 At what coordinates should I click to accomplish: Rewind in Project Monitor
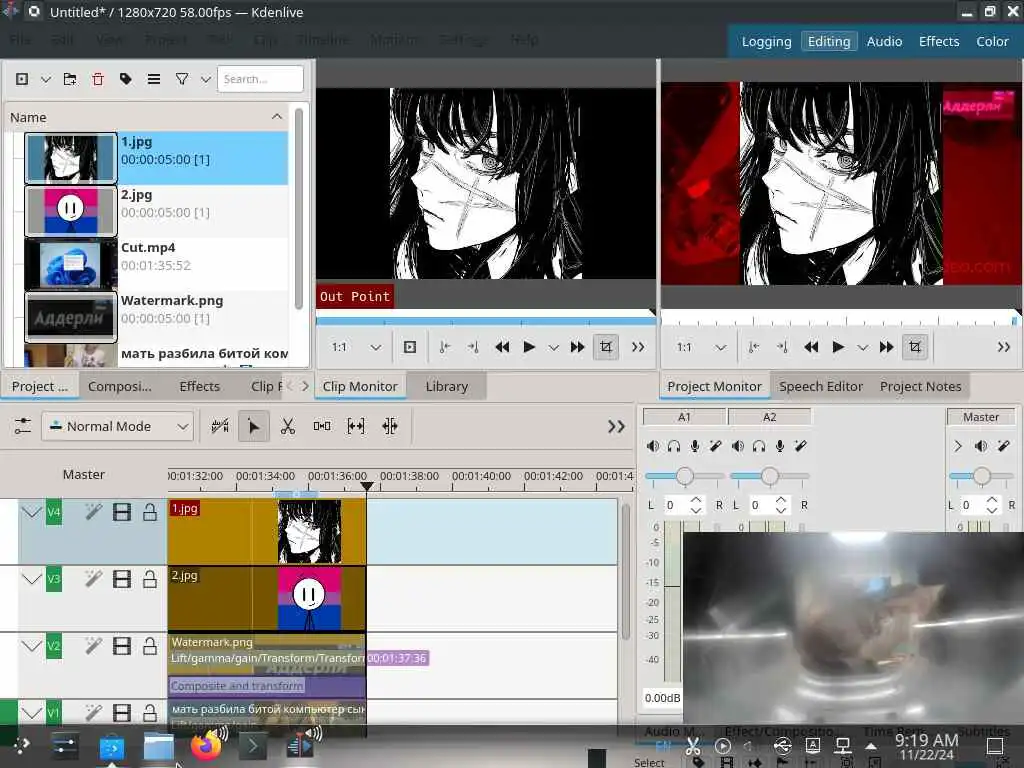click(x=810, y=347)
